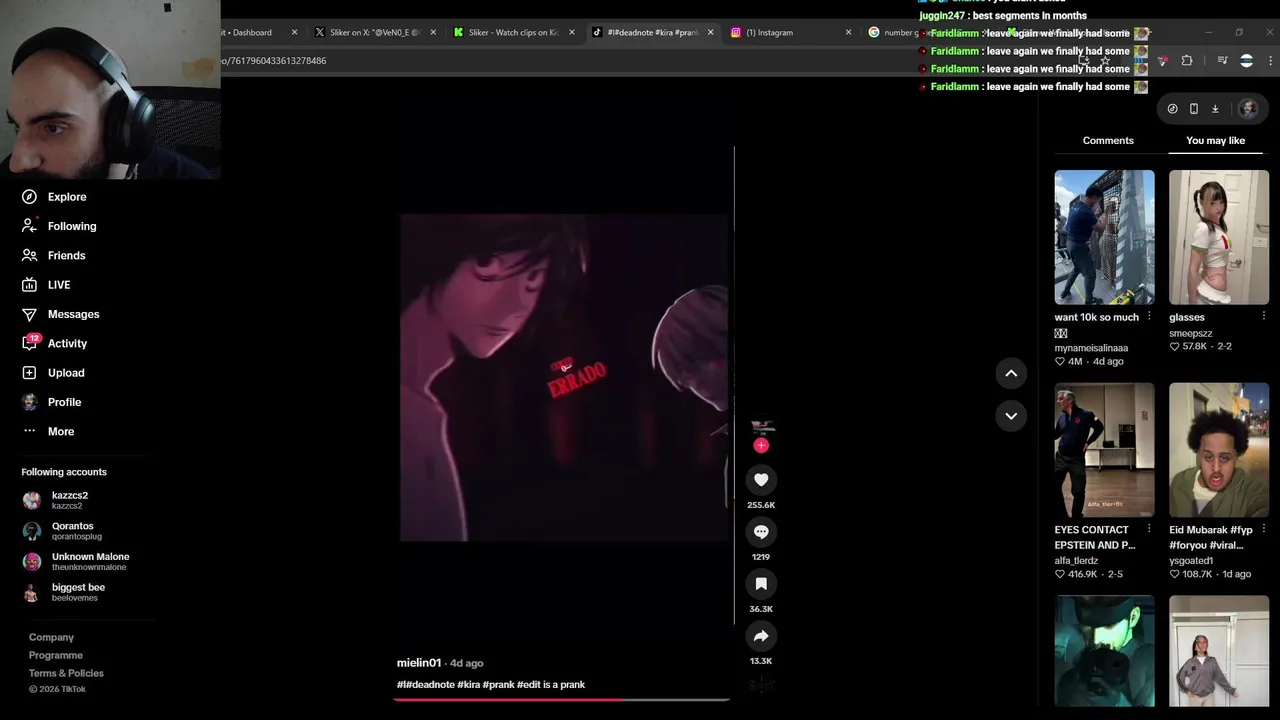Click the get-app phone icon at top right
The width and height of the screenshot is (1280, 720).
[1194, 109]
